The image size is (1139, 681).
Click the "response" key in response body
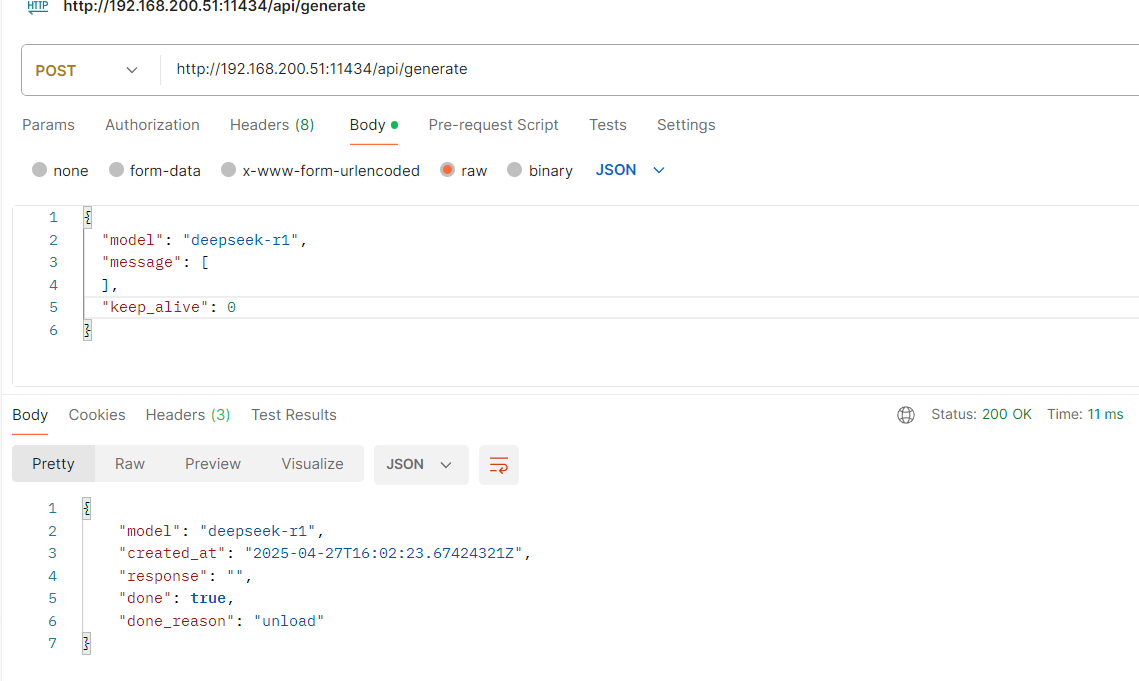pos(163,576)
